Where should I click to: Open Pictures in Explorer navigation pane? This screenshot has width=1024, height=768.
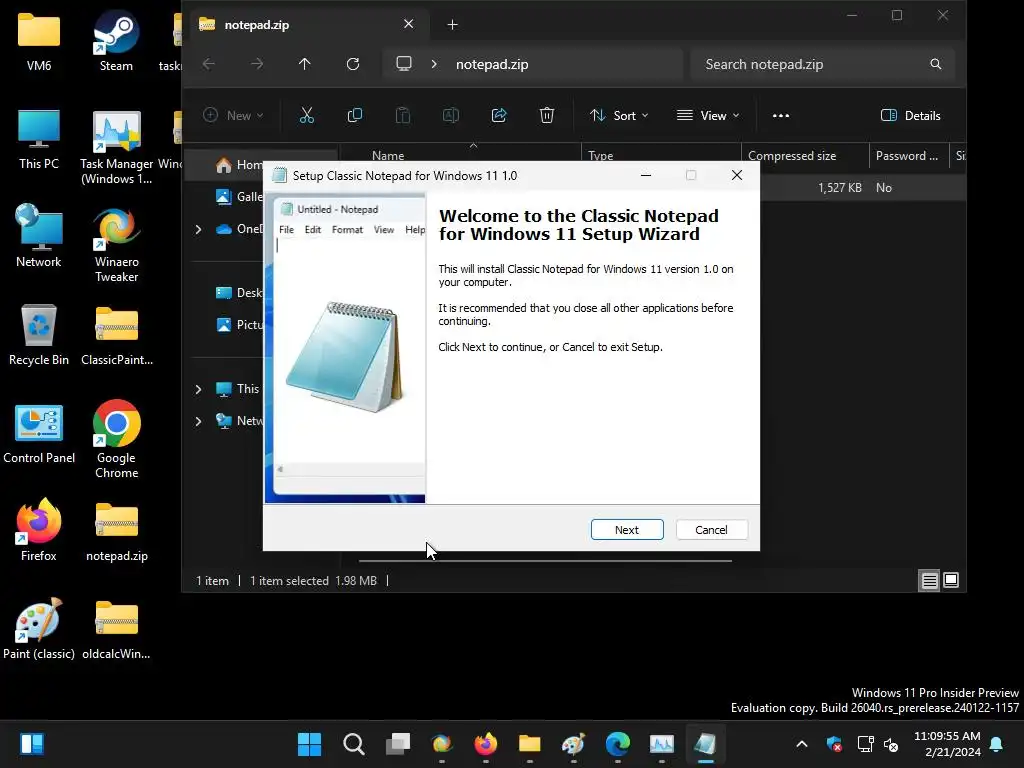click(239, 325)
